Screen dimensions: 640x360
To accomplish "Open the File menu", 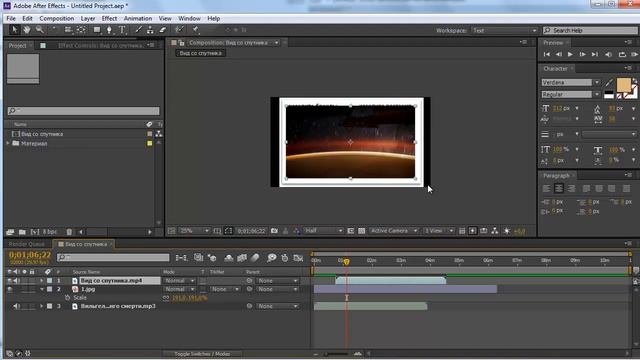I will tap(11, 18).
